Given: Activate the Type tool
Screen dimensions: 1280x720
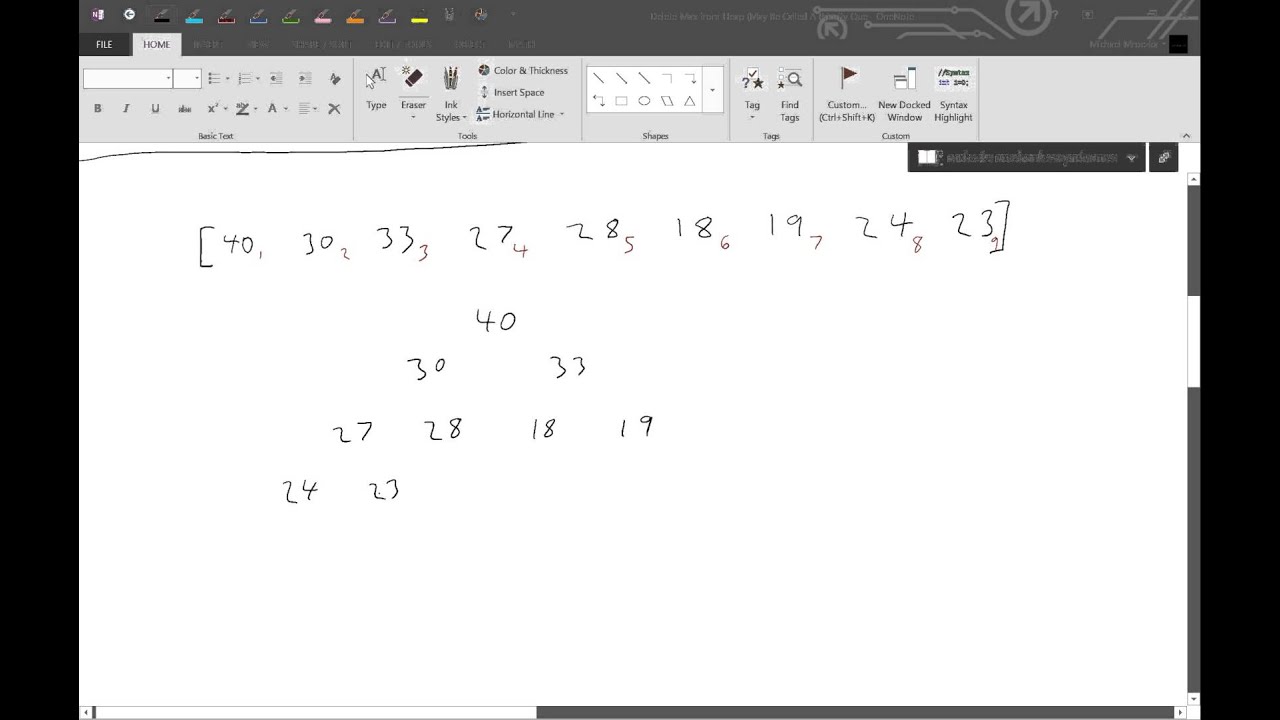Looking at the screenshot, I should point(376,89).
